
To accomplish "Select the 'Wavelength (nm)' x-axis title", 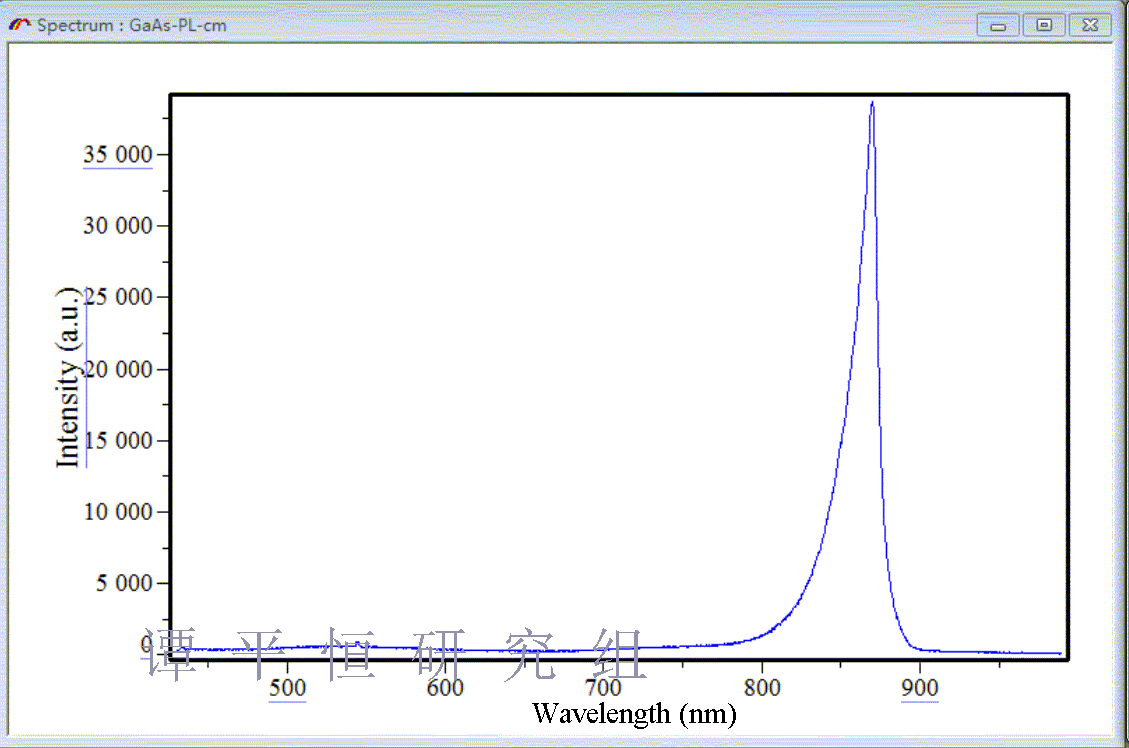I will [634, 713].
